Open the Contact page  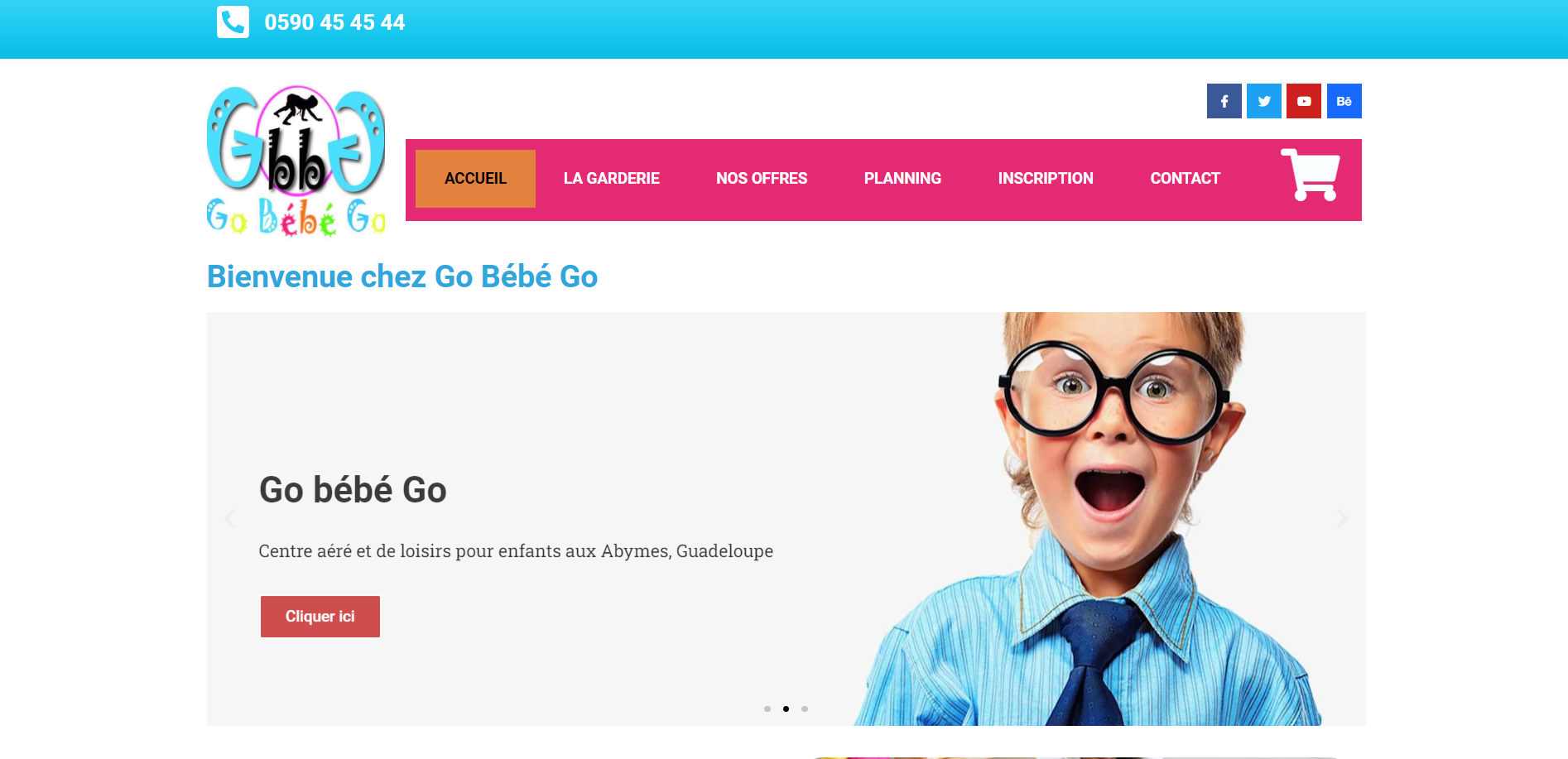tap(1185, 179)
